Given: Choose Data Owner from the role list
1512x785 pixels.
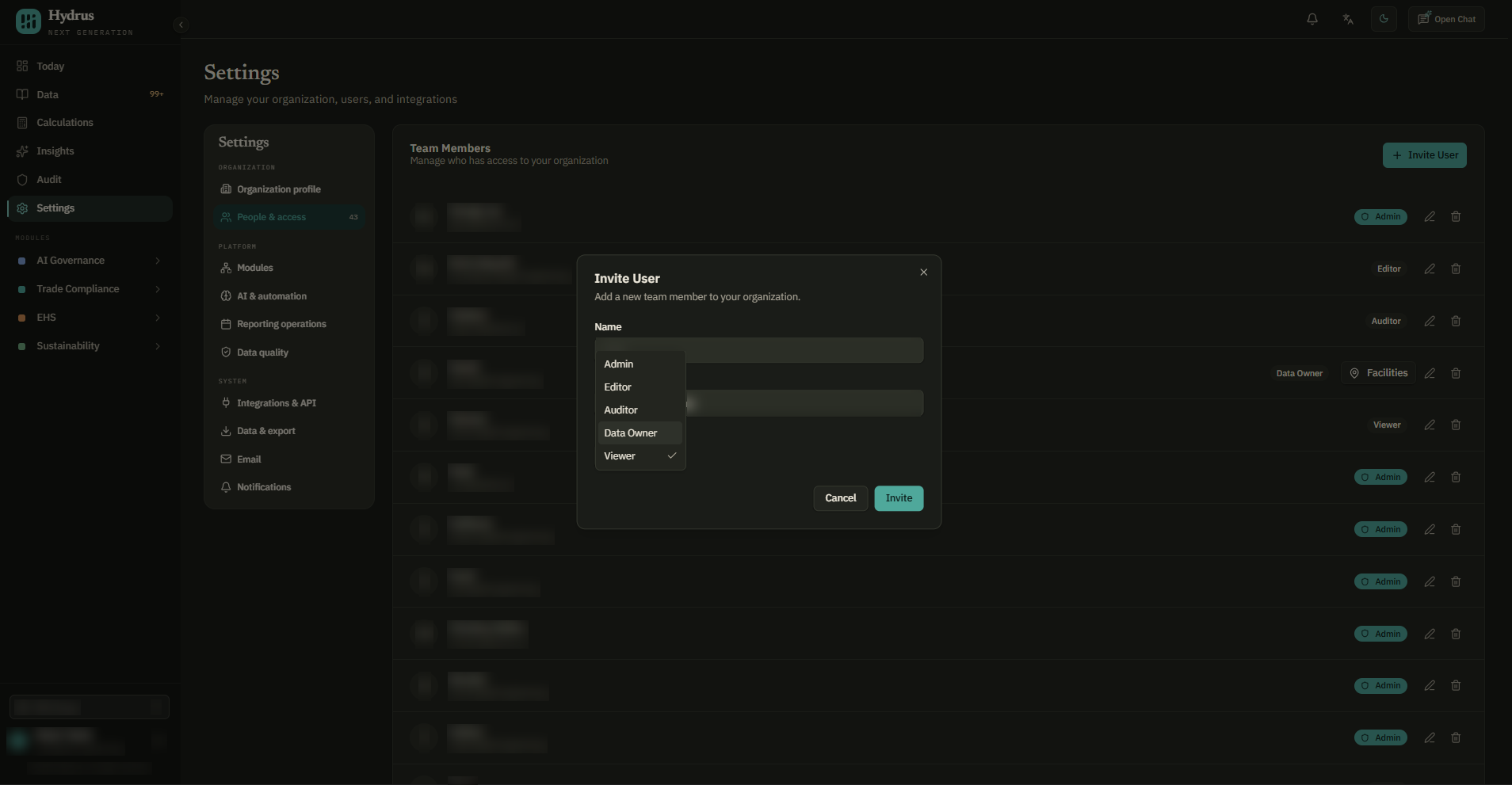Looking at the screenshot, I should (x=640, y=433).
